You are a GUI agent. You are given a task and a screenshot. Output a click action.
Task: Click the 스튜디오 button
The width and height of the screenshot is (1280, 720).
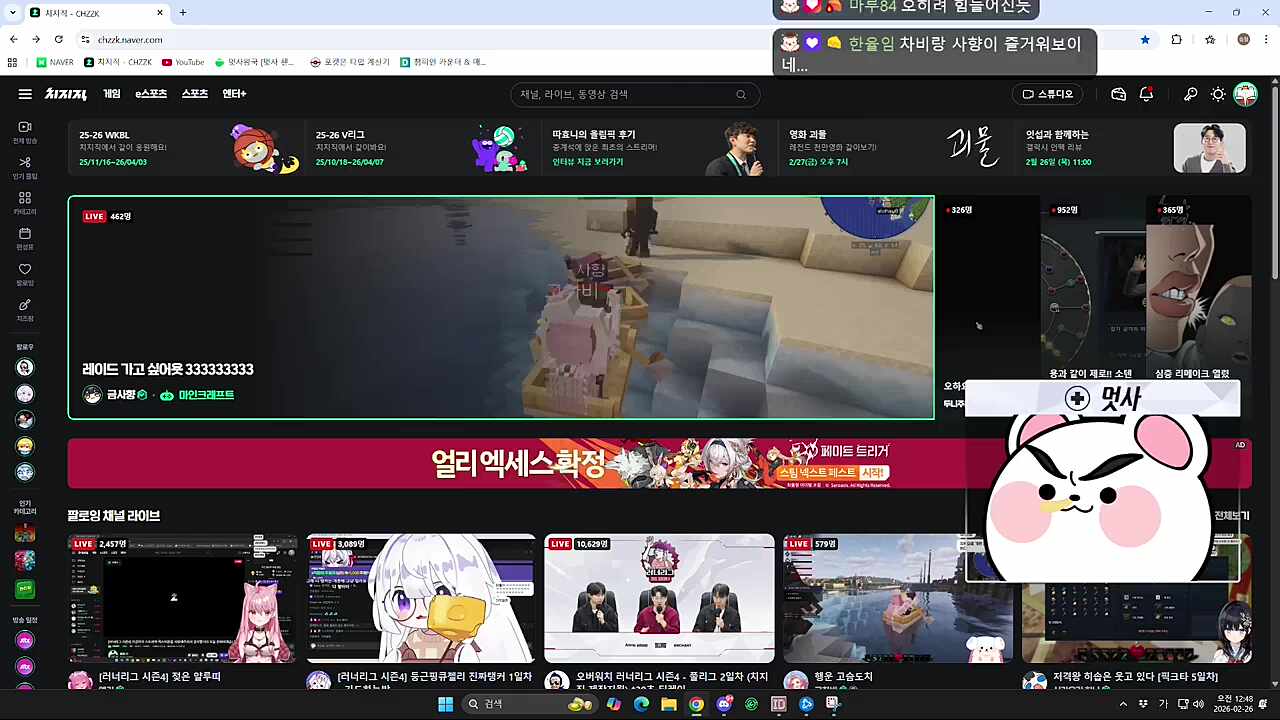tap(1047, 94)
